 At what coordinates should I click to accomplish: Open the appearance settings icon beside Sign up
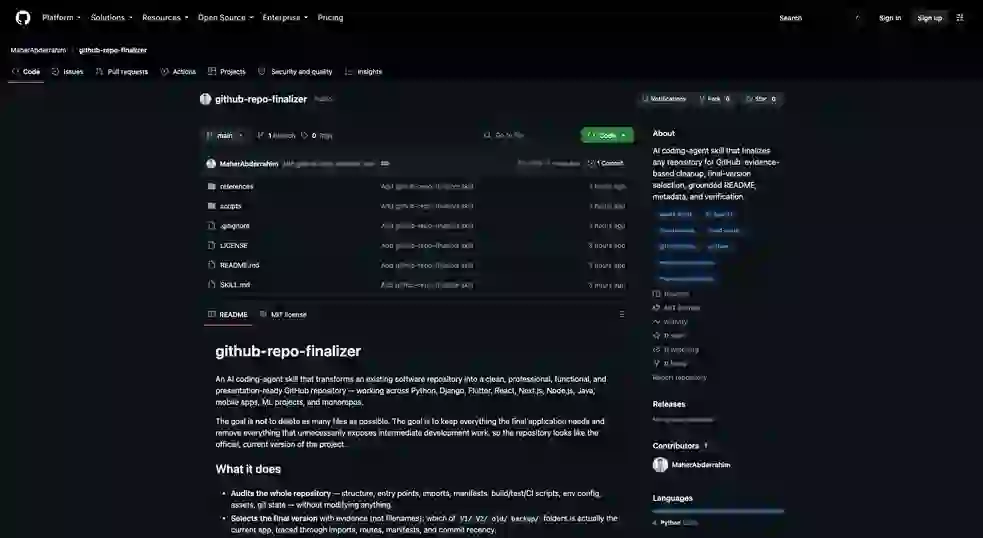point(960,18)
